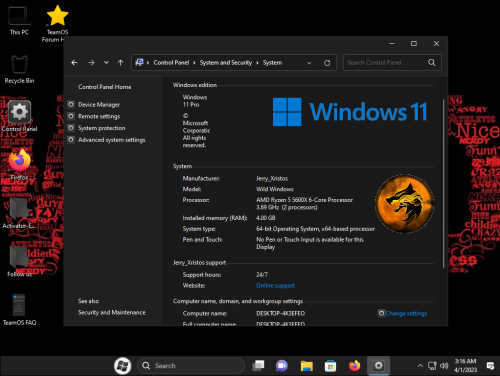Maximize the System window
The height and width of the screenshot is (376, 500).
(414, 44)
